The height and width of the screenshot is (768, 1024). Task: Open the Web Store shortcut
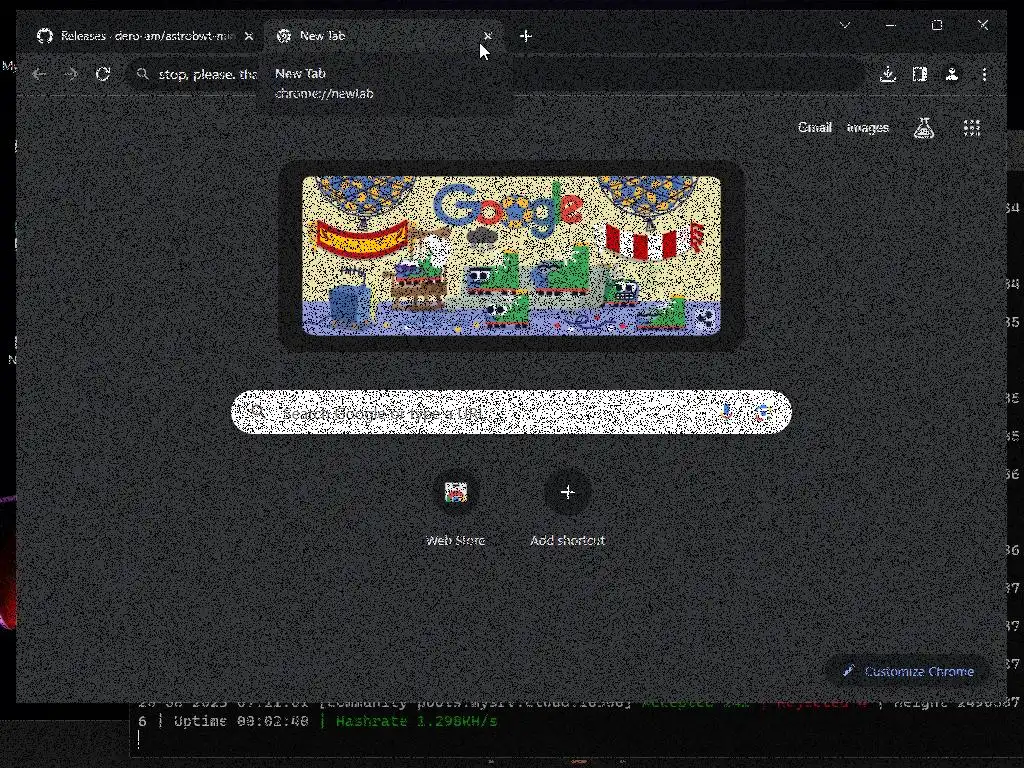tap(455, 509)
